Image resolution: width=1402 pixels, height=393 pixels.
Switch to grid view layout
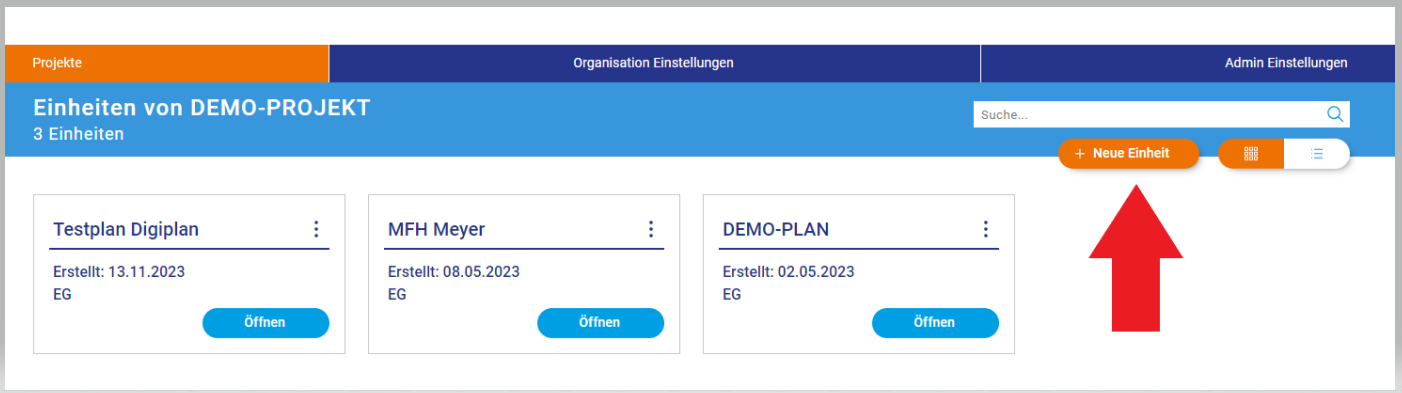[1250, 154]
